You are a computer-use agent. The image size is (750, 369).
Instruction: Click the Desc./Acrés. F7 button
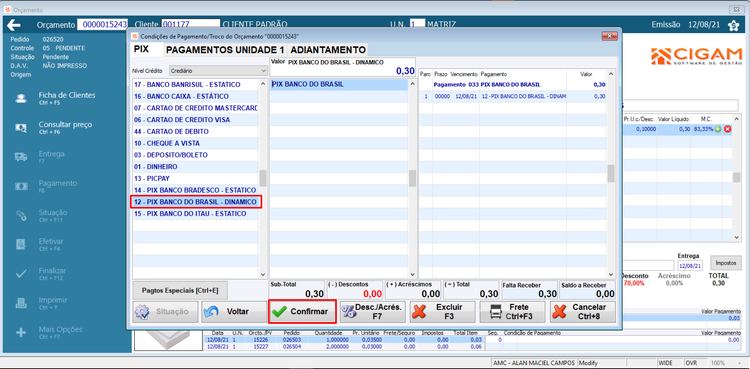(x=373, y=312)
